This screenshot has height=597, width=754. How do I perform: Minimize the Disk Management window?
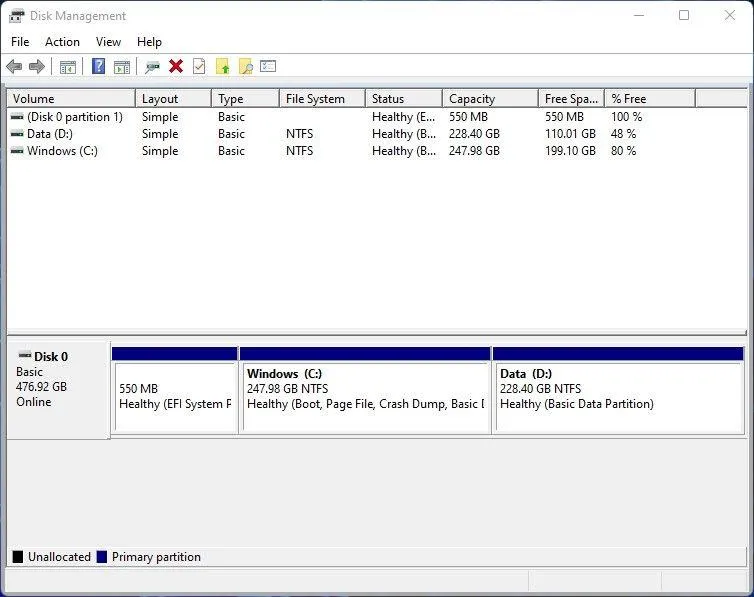639,15
